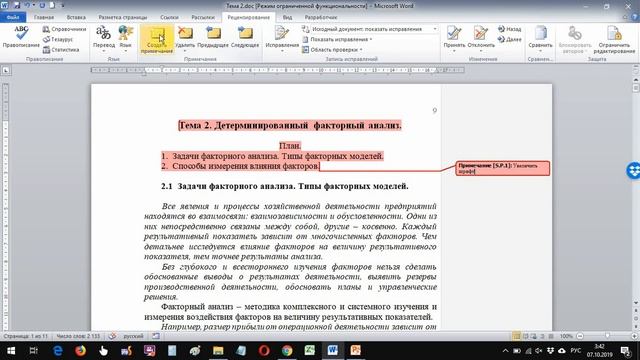Switch to the Ссылки tab
The height and width of the screenshot is (360, 640).
(169, 17)
